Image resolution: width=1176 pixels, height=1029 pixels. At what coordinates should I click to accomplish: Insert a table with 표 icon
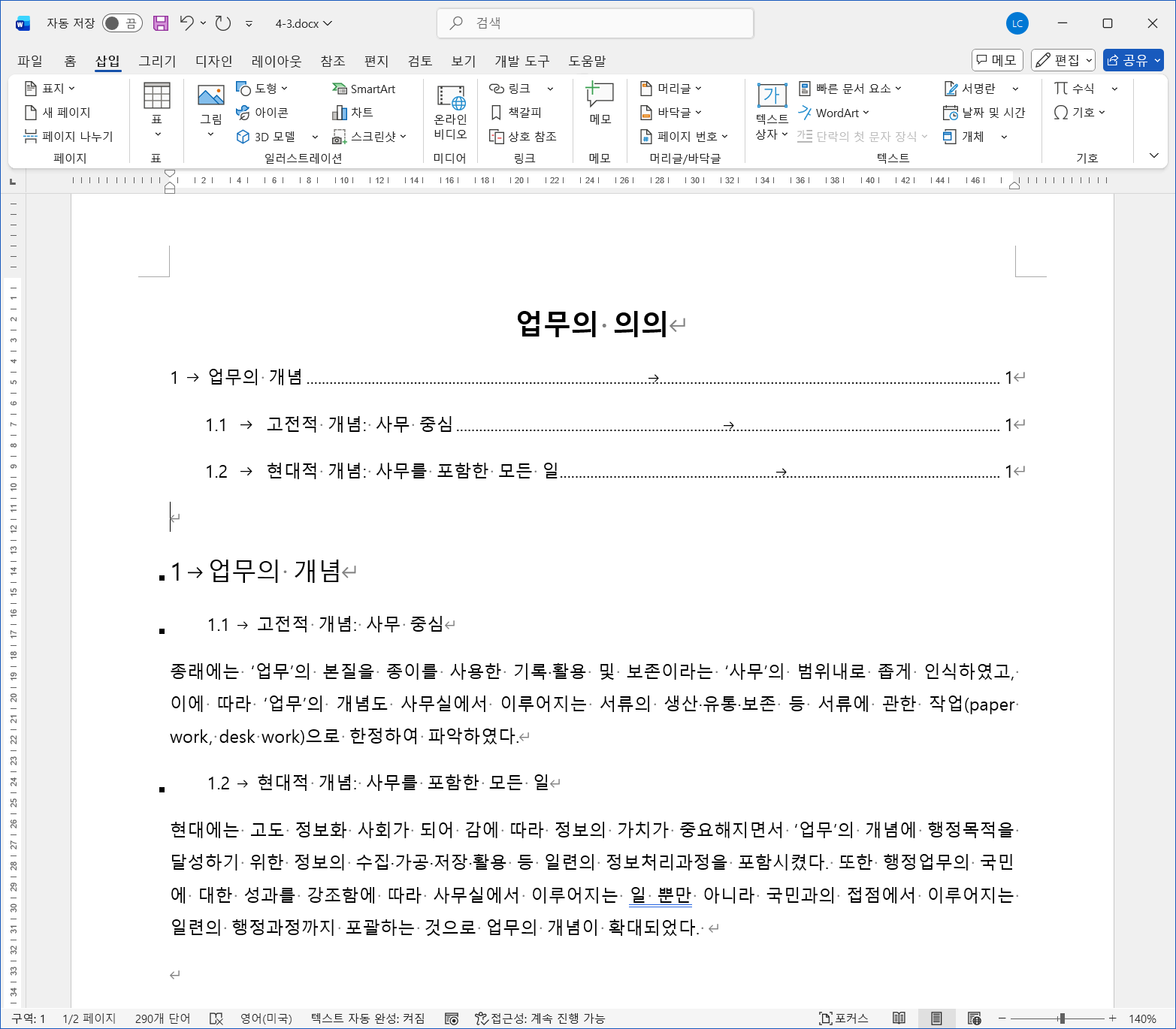[x=157, y=110]
